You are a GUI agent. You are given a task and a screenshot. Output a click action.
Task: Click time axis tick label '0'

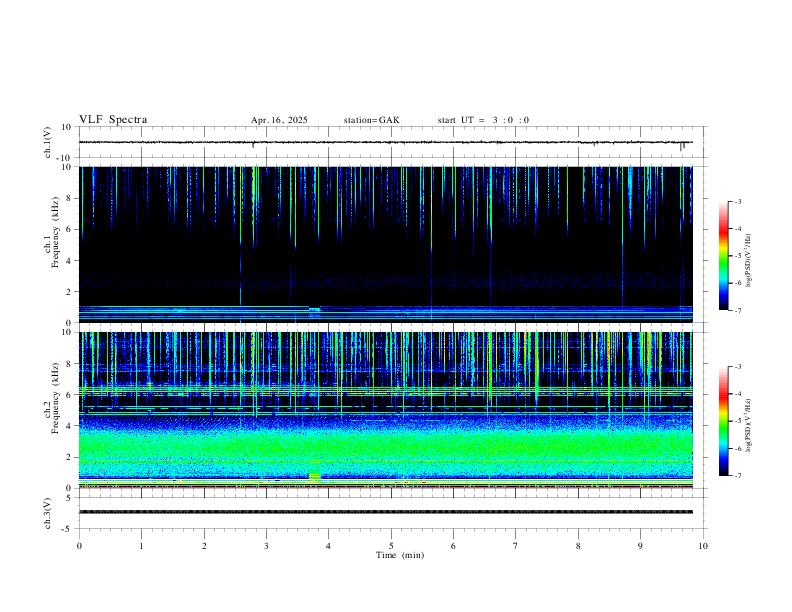coord(79,546)
